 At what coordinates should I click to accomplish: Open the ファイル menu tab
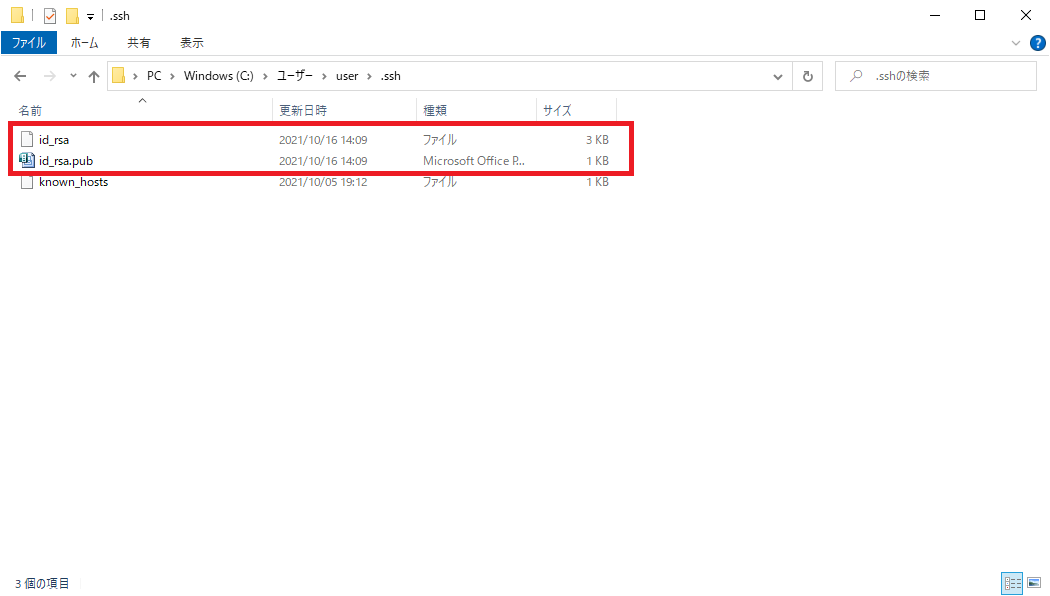point(28,43)
